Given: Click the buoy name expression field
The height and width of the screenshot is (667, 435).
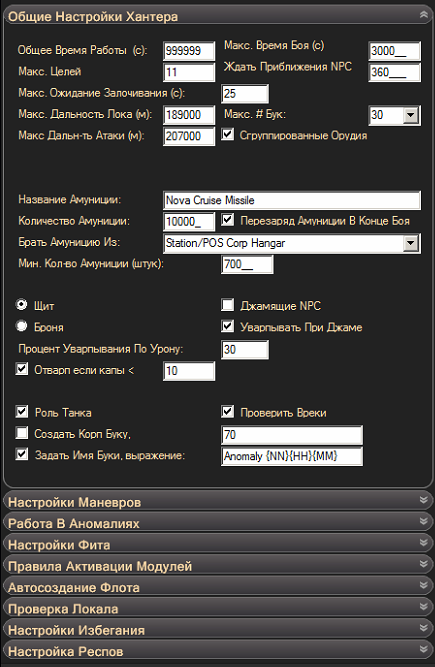Looking at the screenshot, I should coord(292,456).
